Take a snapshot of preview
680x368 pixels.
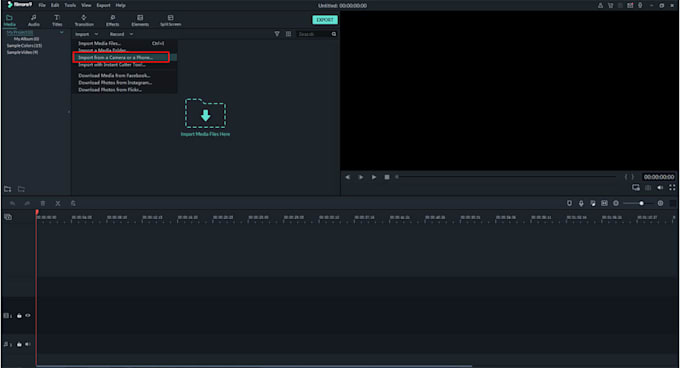tap(648, 188)
